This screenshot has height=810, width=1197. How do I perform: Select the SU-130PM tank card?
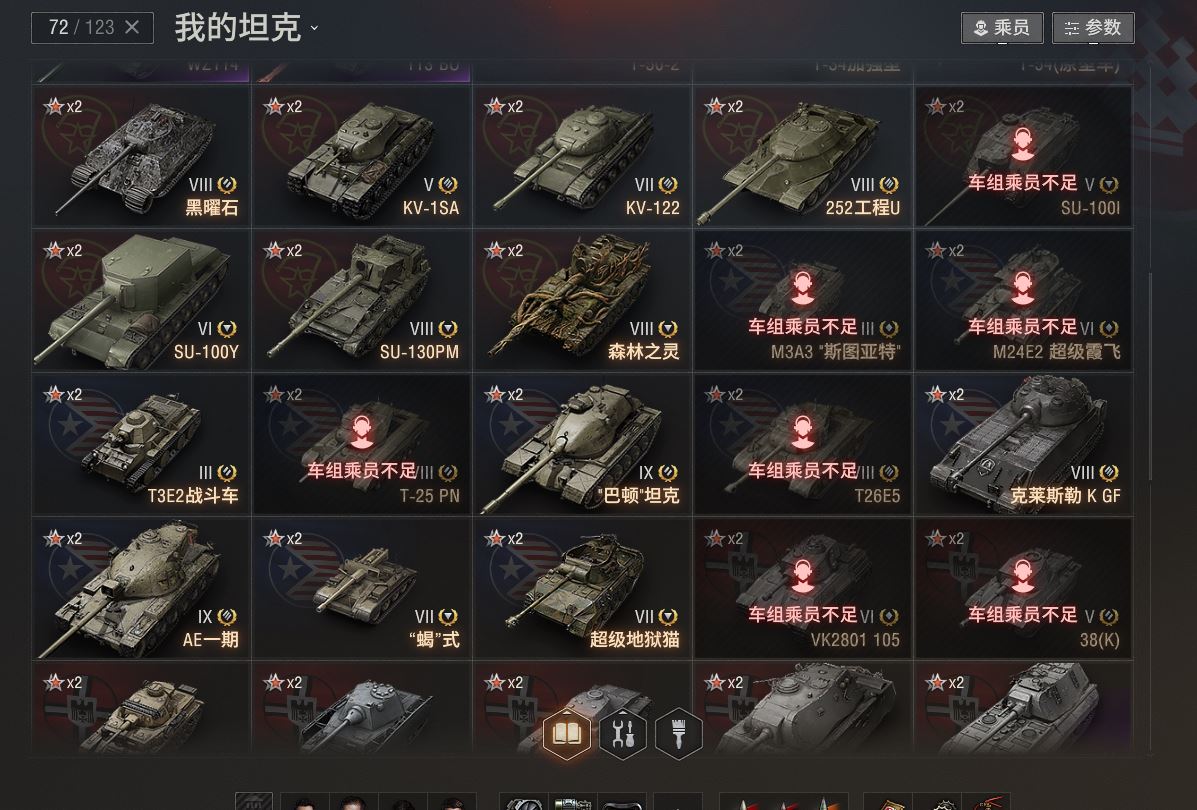[x=362, y=301]
